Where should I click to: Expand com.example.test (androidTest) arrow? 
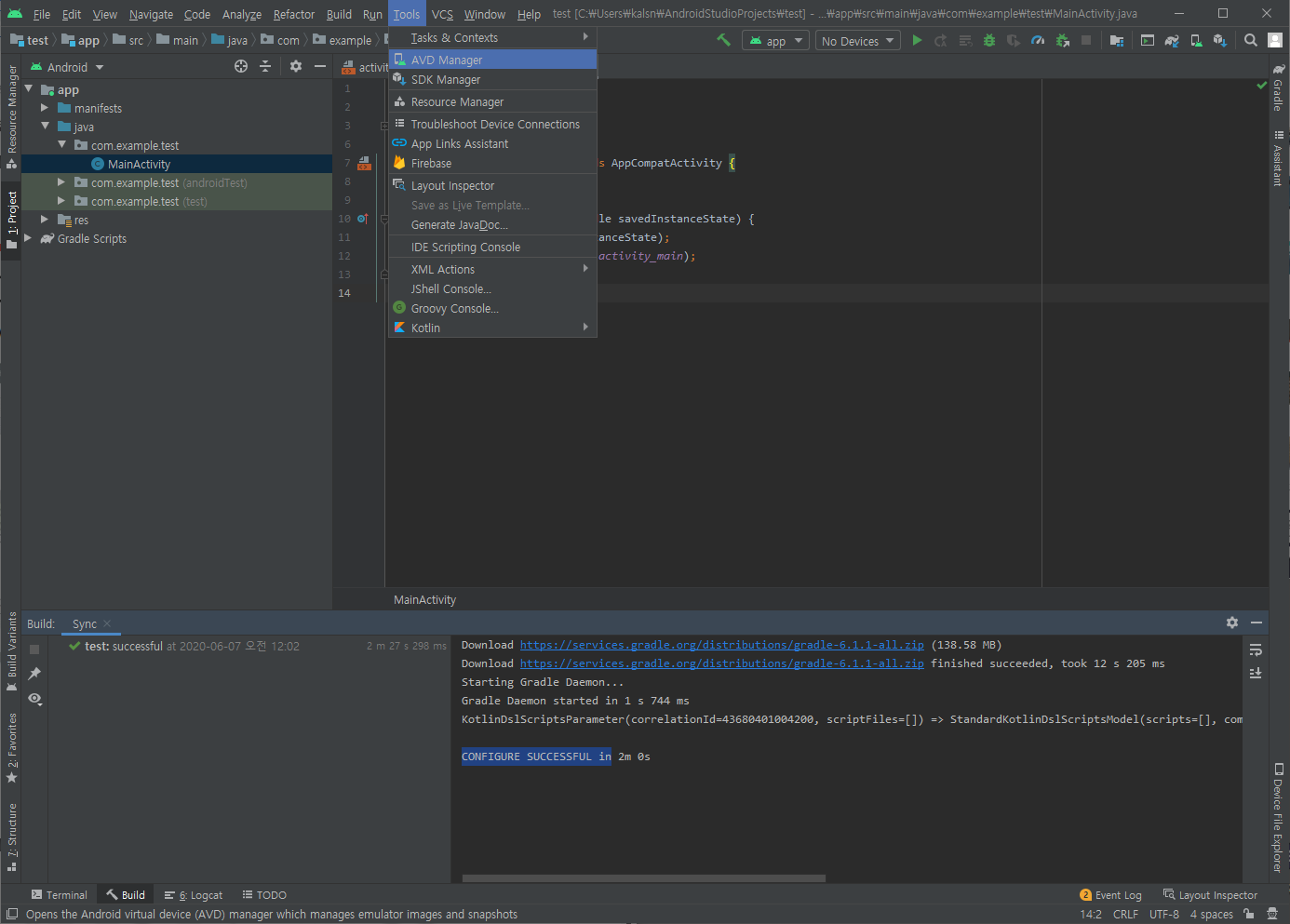pos(61,182)
